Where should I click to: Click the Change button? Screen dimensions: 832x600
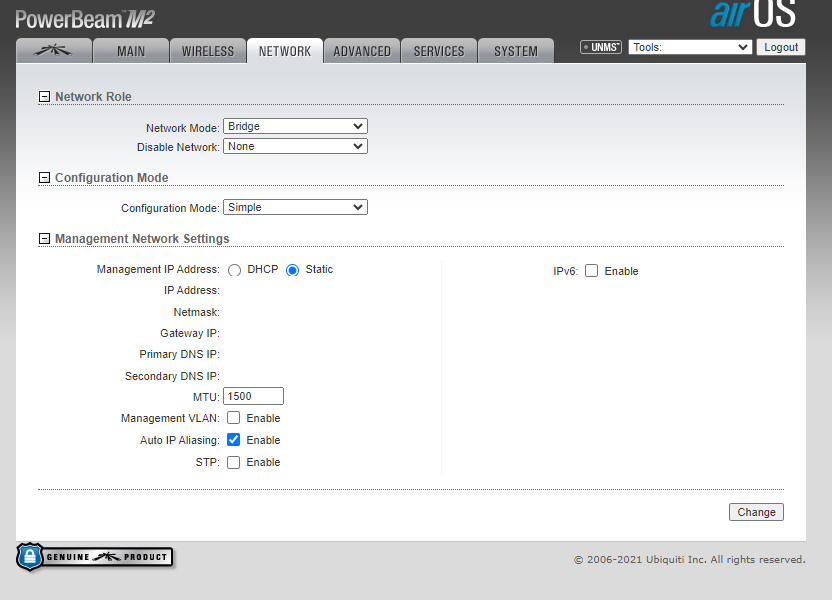(756, 512)
